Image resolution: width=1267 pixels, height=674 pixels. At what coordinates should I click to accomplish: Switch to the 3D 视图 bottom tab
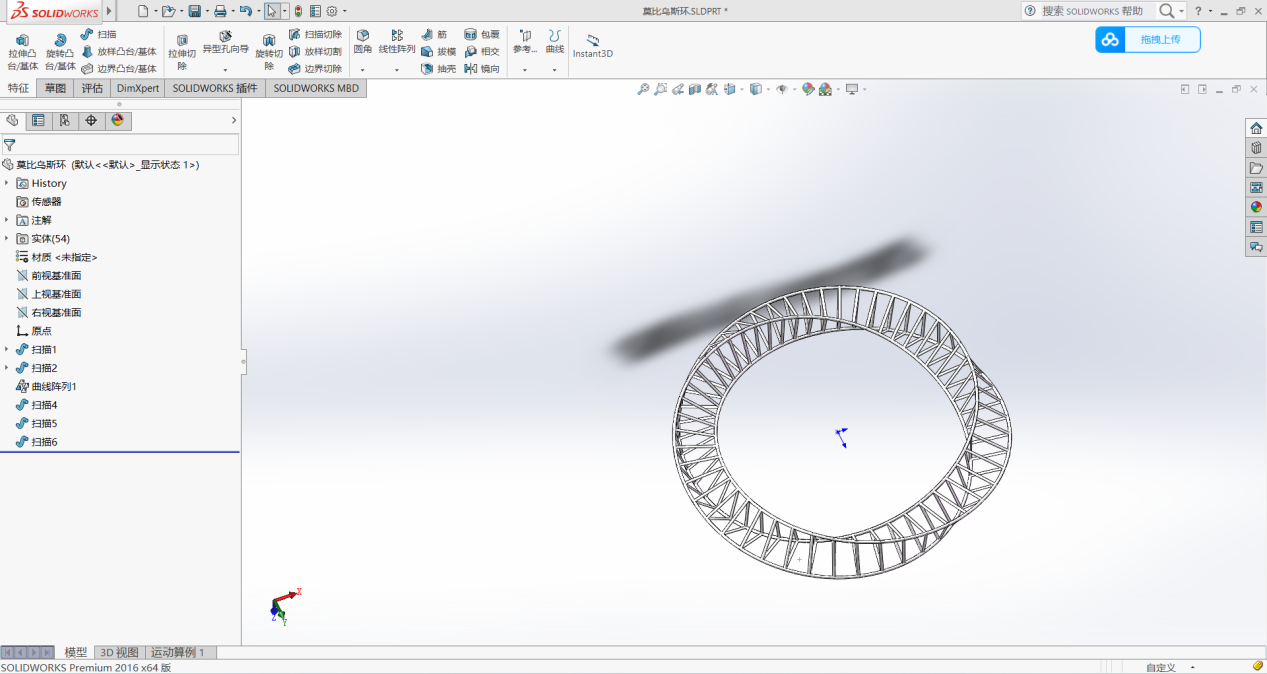pyautogui.click(x=119, y=652)
